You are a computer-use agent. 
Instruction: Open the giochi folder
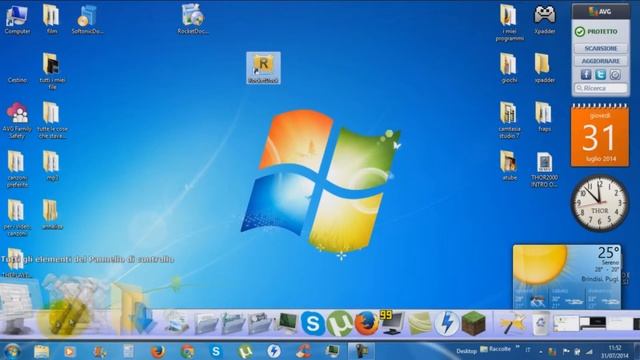[509, 68]
